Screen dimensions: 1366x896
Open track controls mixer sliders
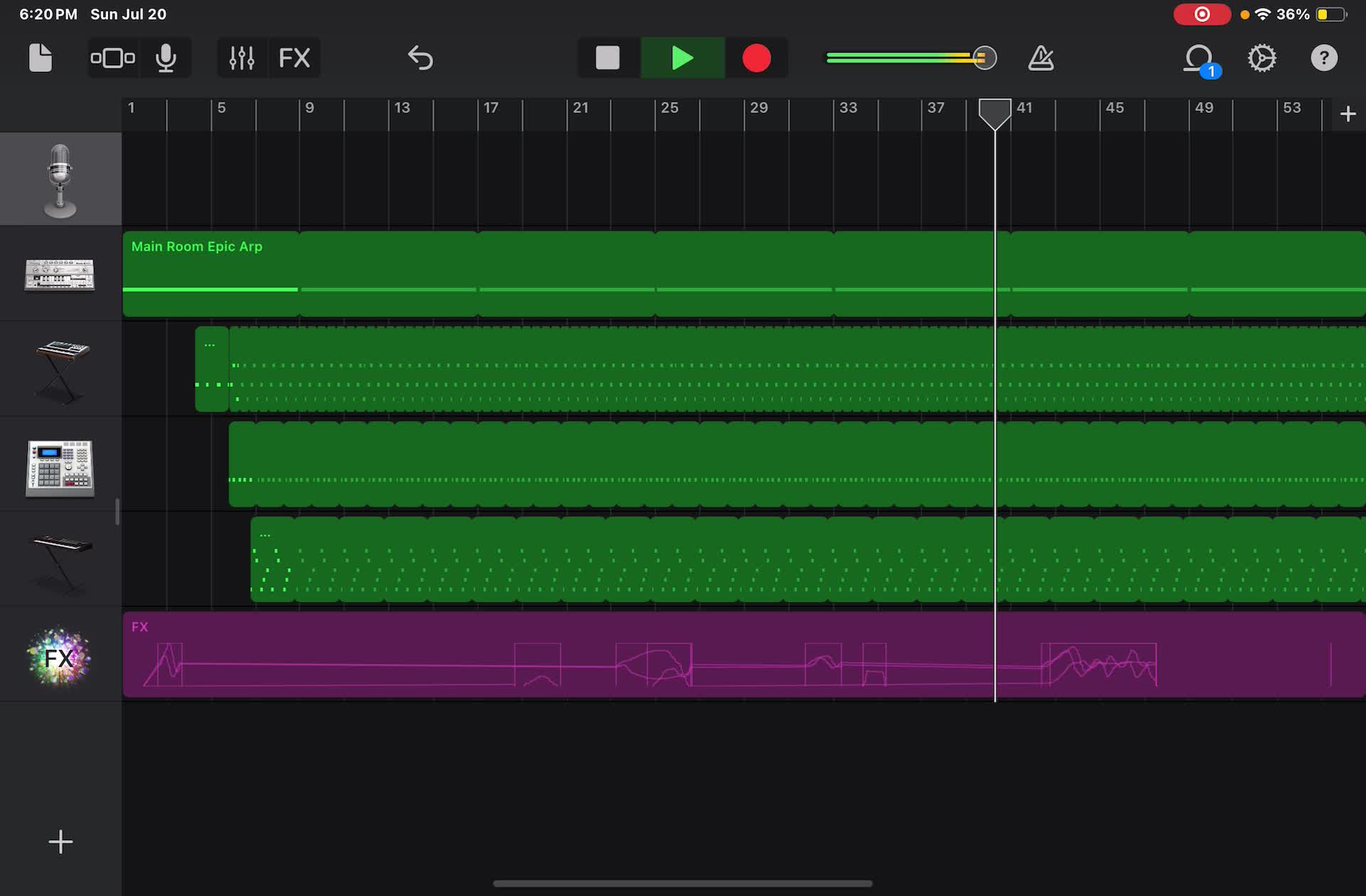coord(242,58)
